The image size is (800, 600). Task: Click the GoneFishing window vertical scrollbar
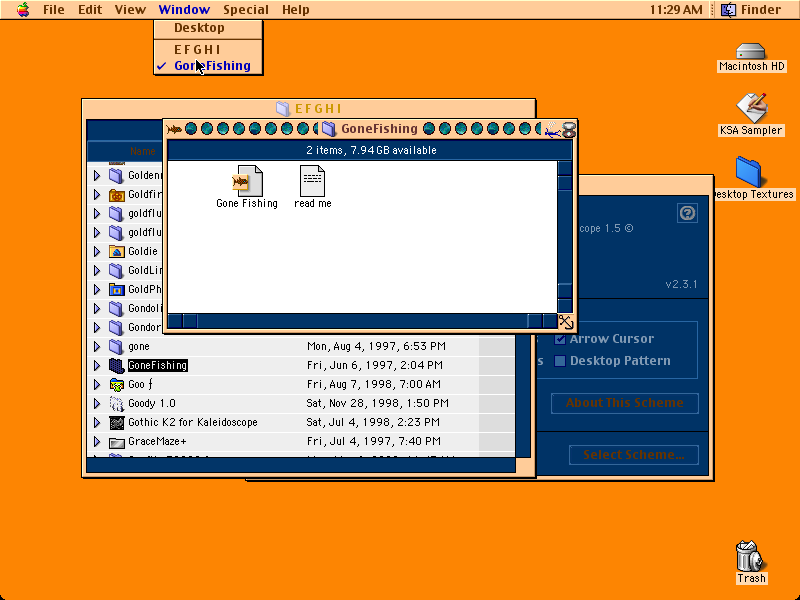[565, 237]
